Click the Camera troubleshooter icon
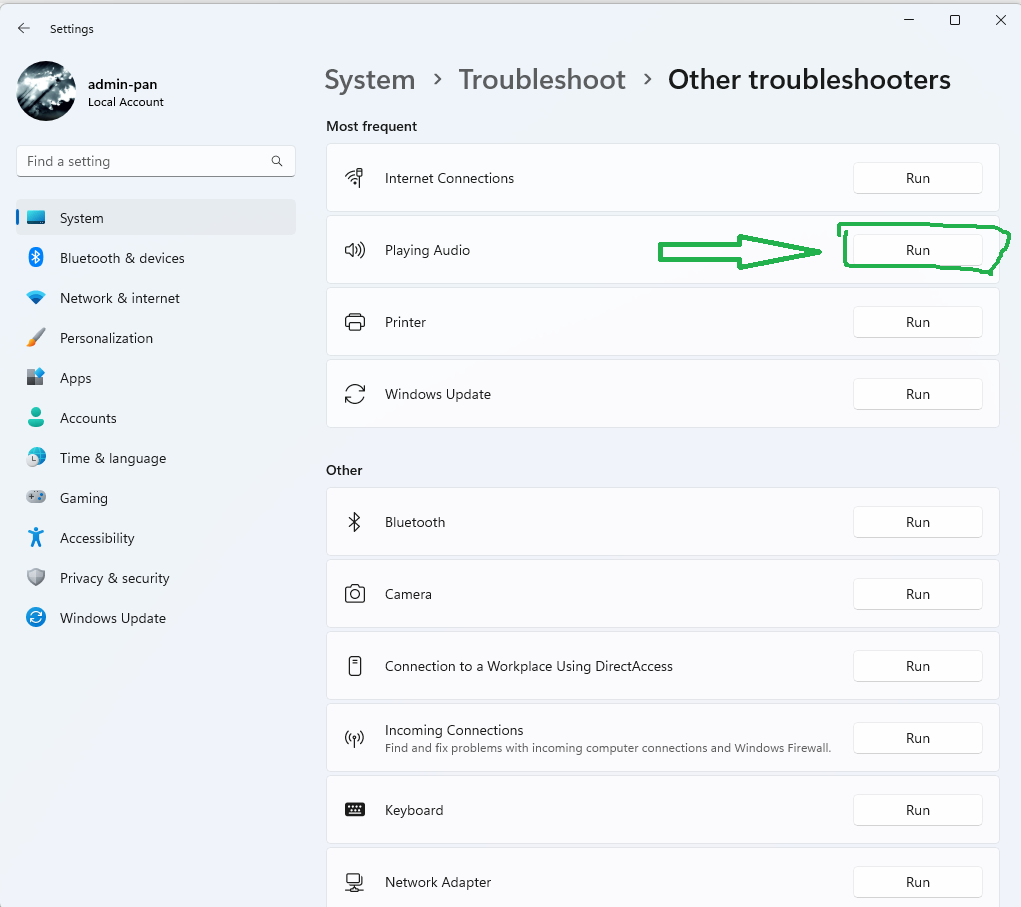Screen dimensions: 1021x907 (354, 594)
